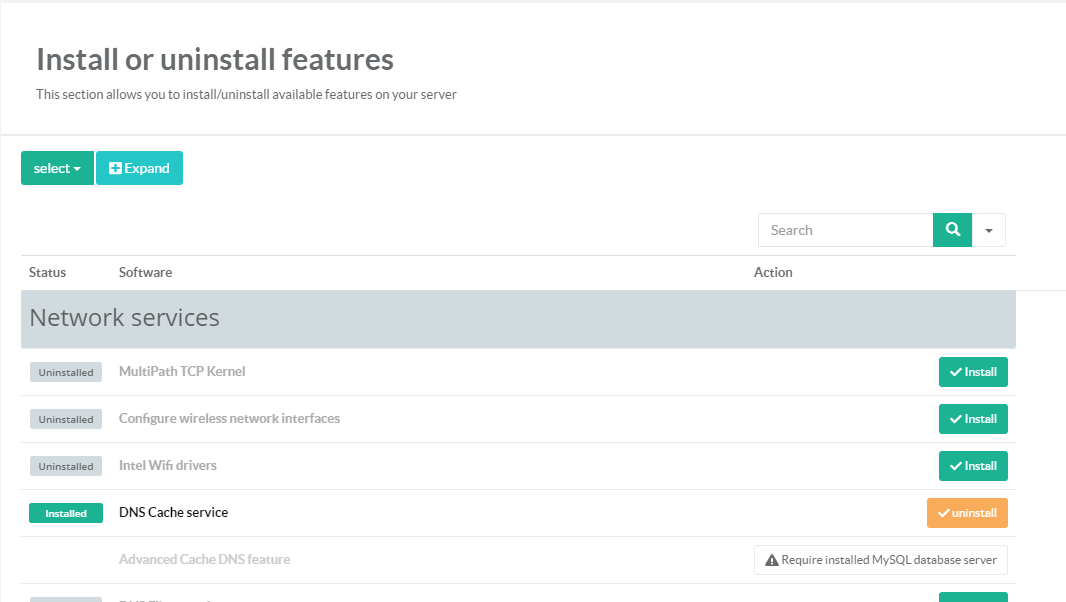Click the Expand button with plus icon
Screen dimensions: 1066x602
tap(139, 168)
